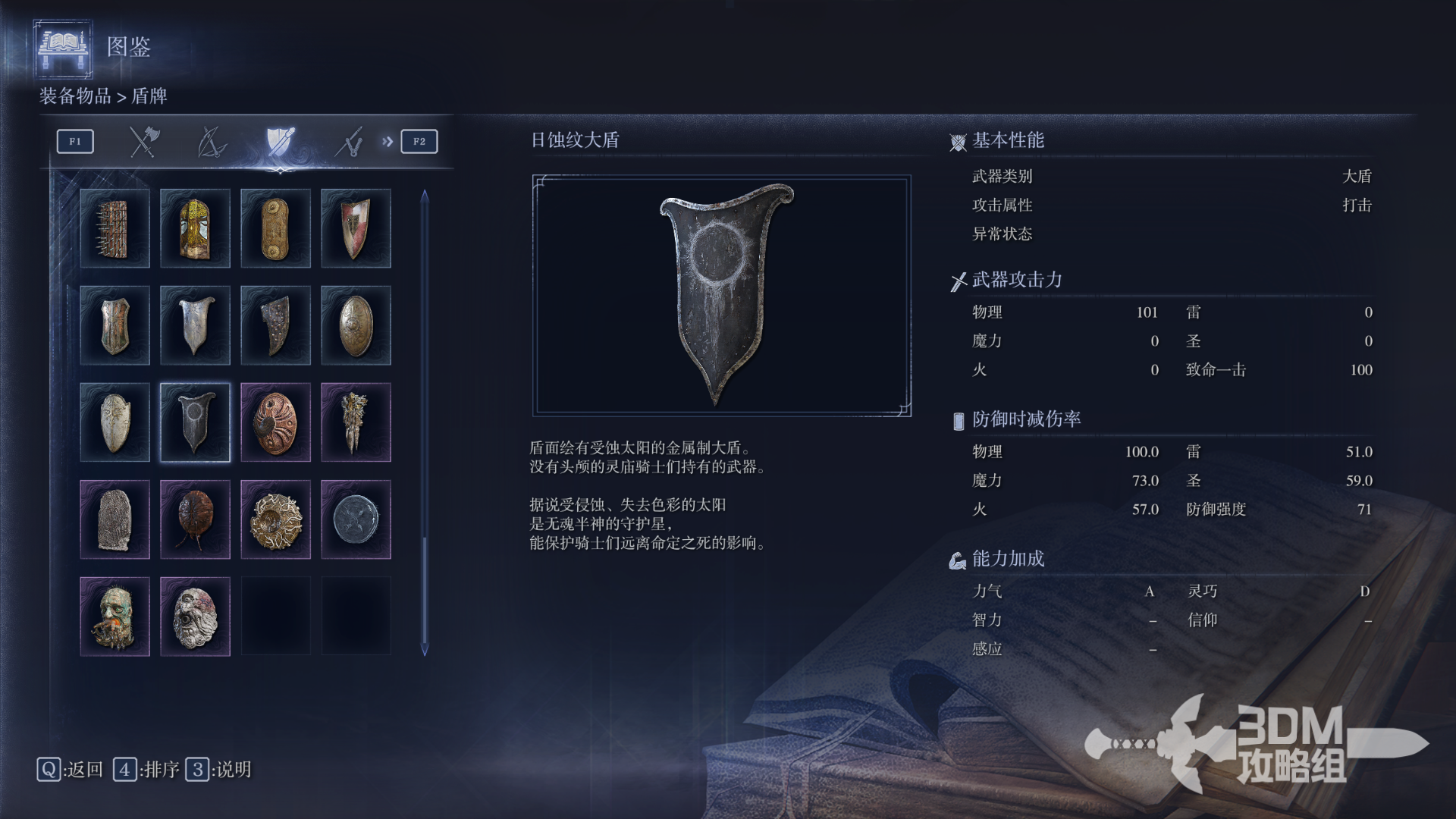Choose the copper spiral-pattern round shield
This screenshot has width=1456, height=819.
tap(275, 422)
